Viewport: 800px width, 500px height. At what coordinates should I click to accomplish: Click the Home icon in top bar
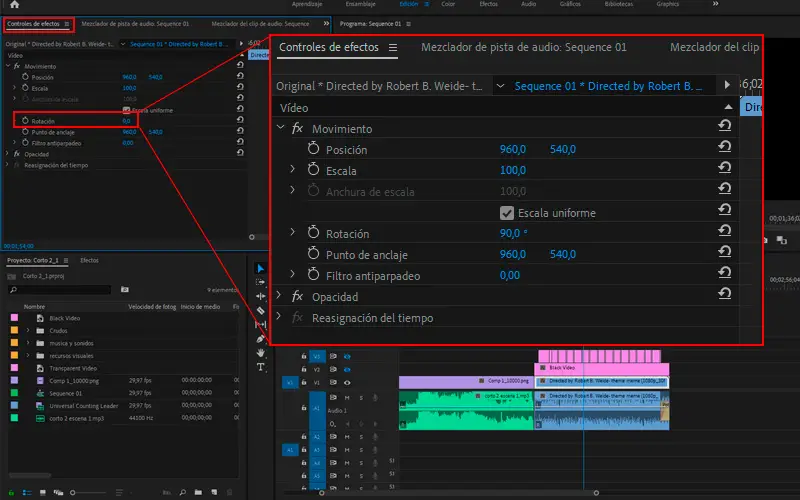pyautogui.click(x=14, y=5)
